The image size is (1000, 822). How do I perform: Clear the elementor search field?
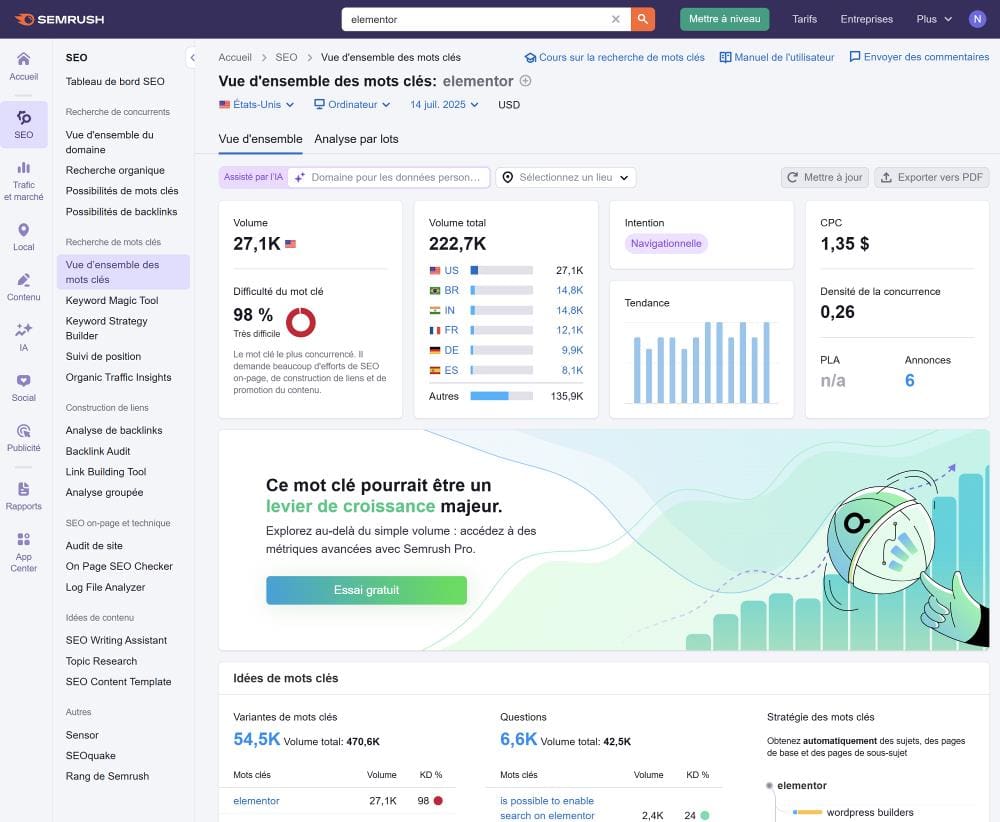pyautogui.click(x=615, y=19)
